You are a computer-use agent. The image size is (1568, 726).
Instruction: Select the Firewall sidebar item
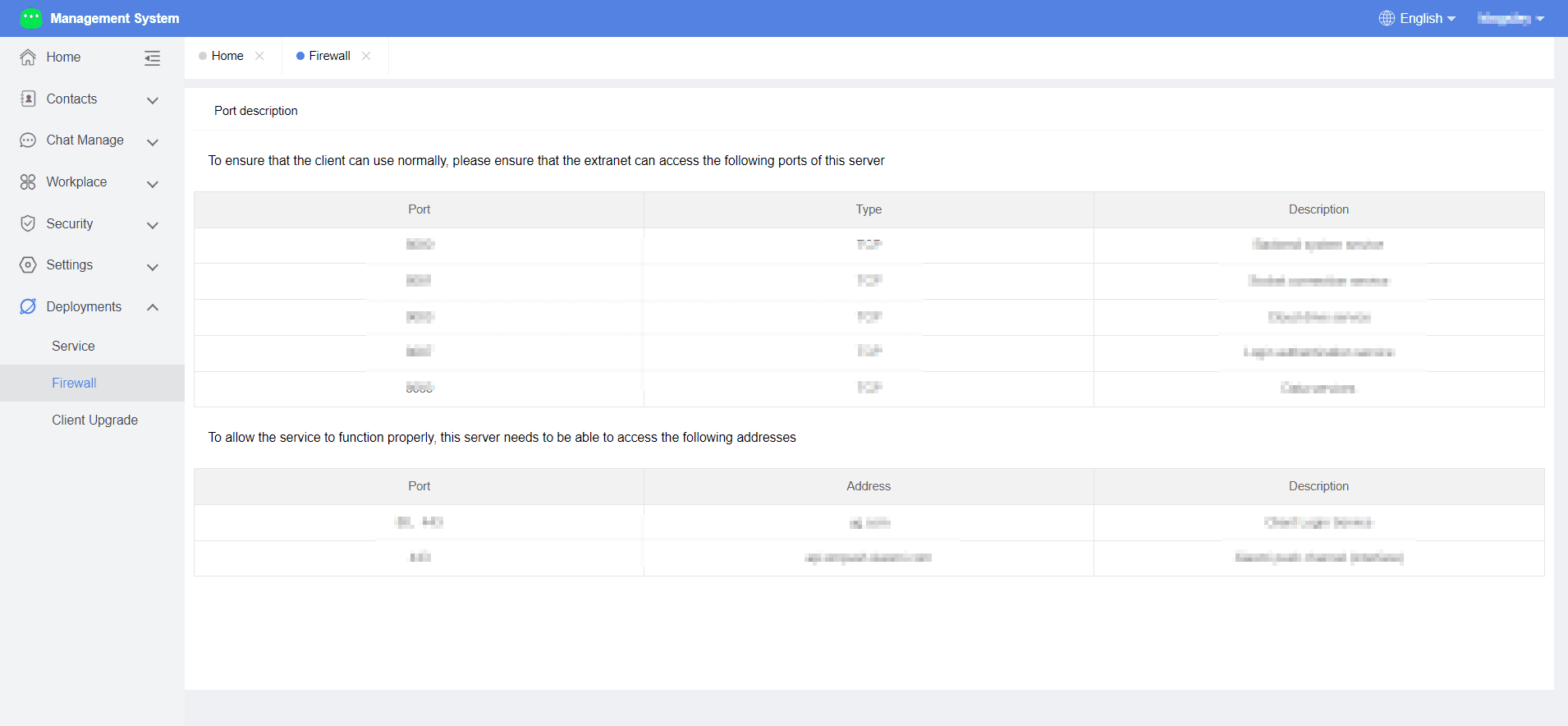92,383
